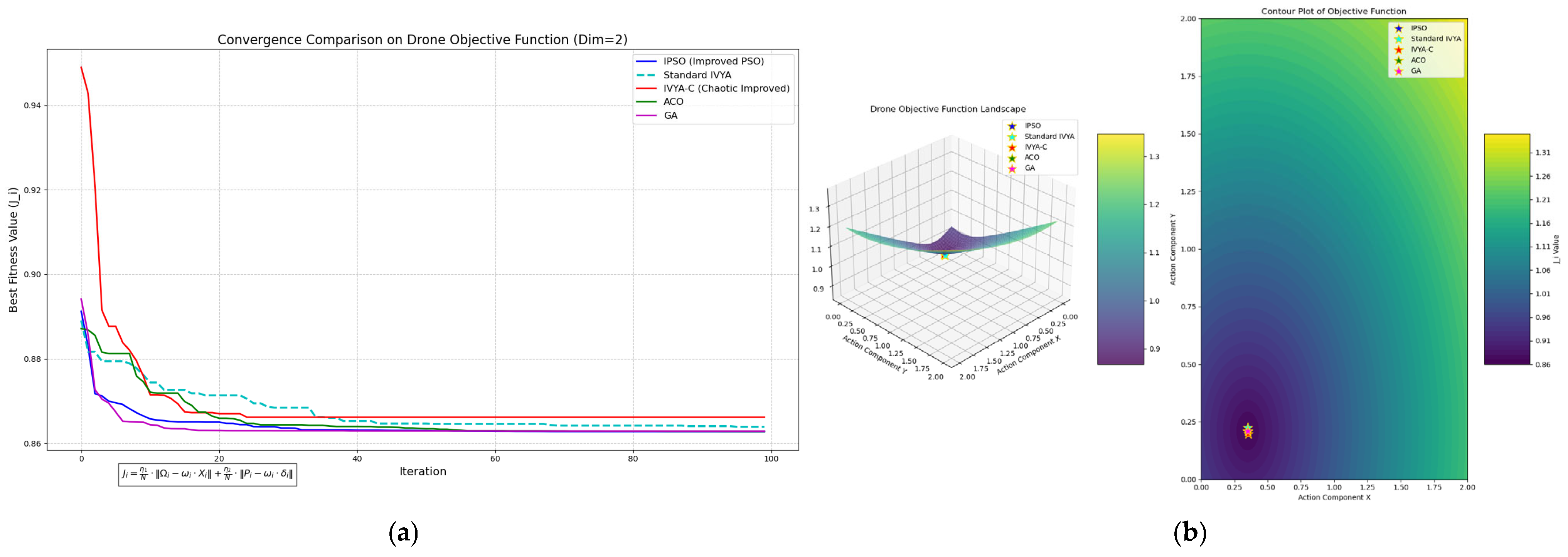Click the J_i formula box below the convergence plot
Image resolution: width=1568 pixels, height=557 pixels.
207,474
